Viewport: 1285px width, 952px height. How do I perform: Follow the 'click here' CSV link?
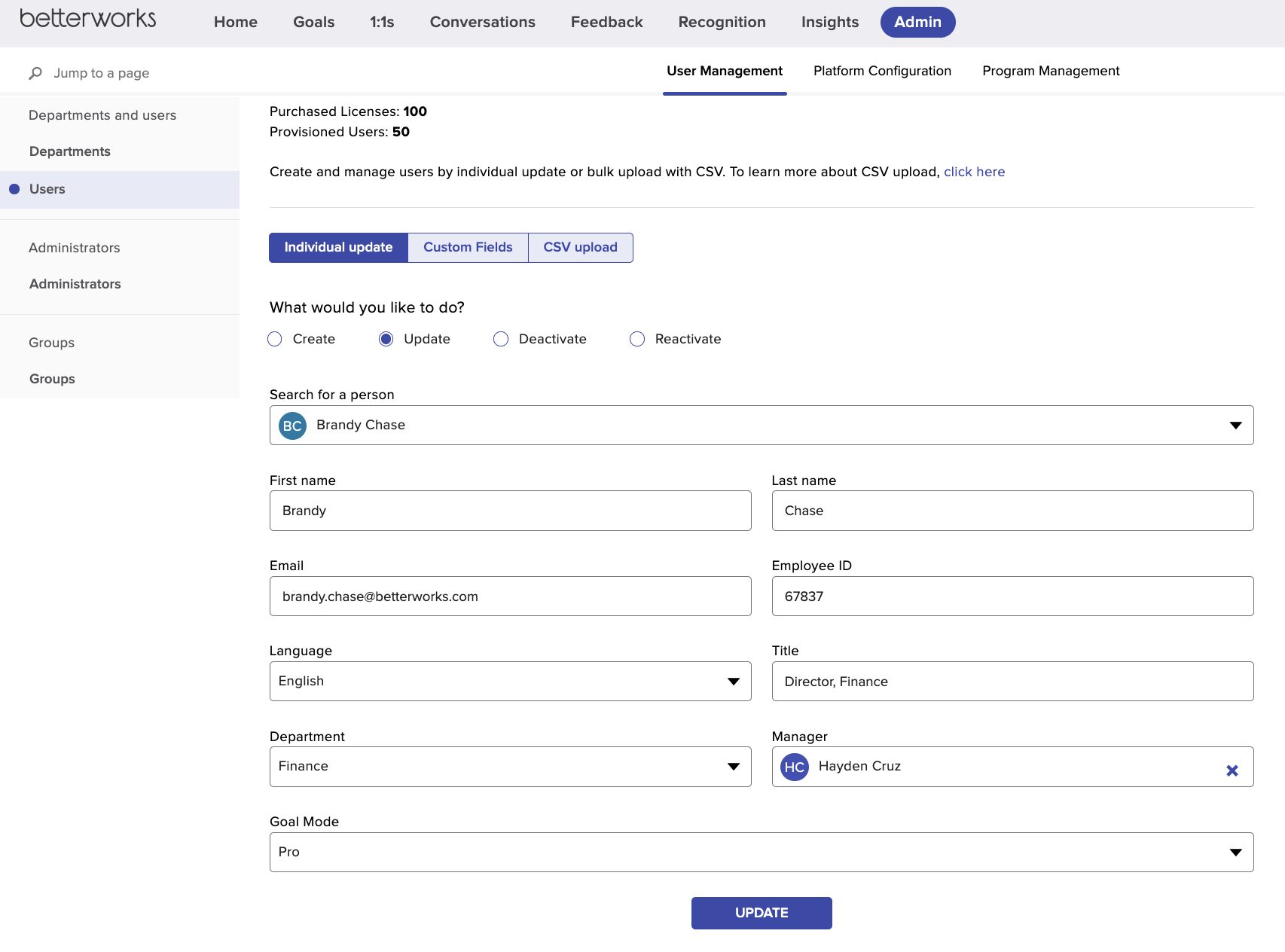coord(974,172)
